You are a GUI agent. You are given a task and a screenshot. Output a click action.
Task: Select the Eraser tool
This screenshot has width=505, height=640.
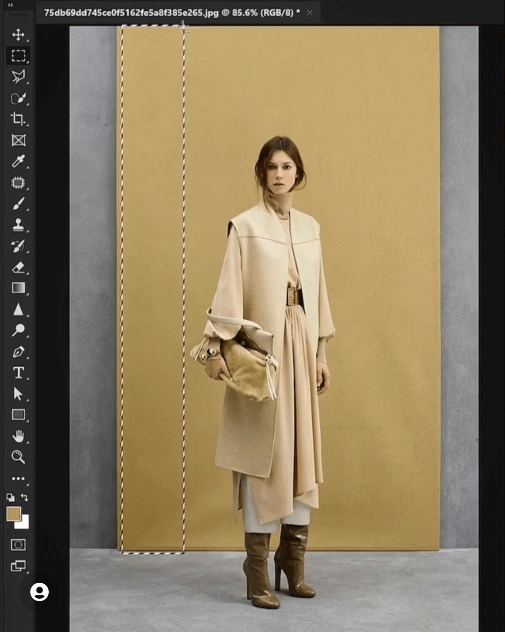click(x=18, y=267)
